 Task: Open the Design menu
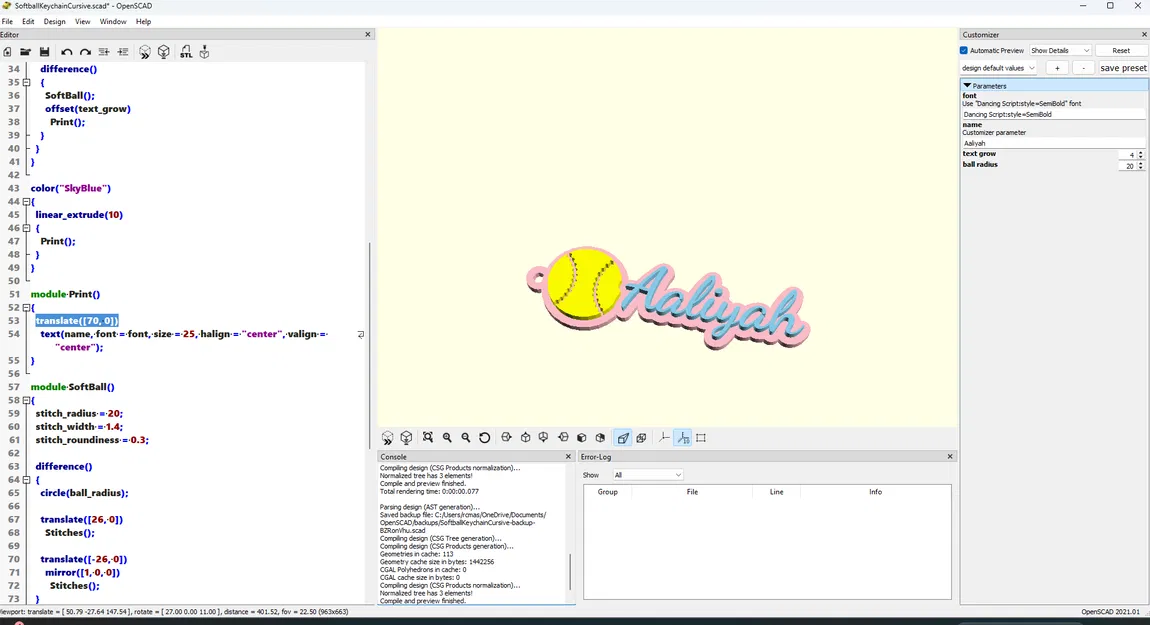(x=54, y=21)
